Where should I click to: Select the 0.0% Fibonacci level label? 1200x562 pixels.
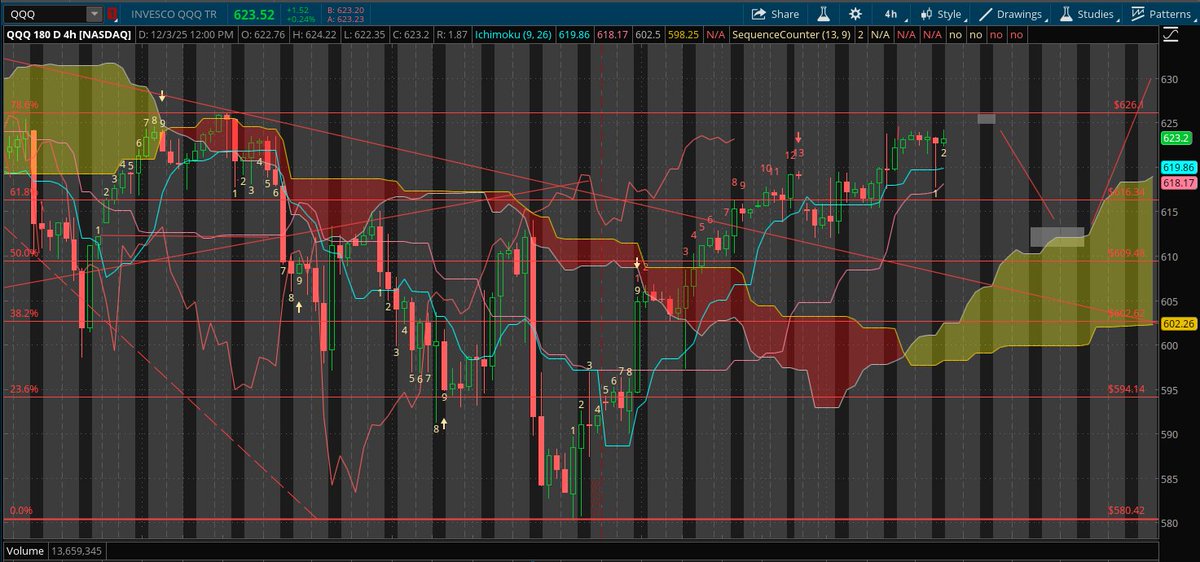coord(21,511)
